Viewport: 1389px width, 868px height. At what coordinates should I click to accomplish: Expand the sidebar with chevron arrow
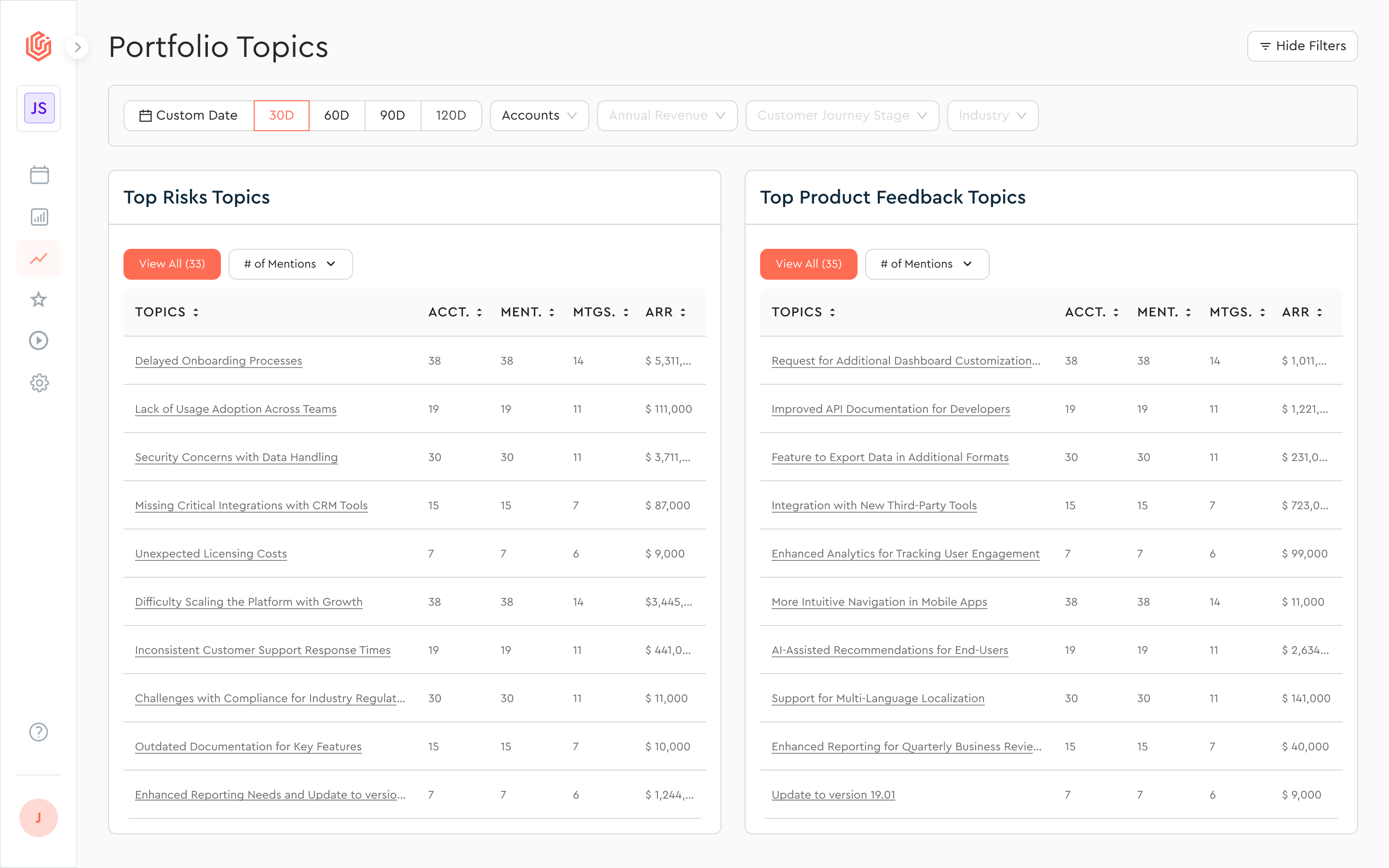coord(78,47)
